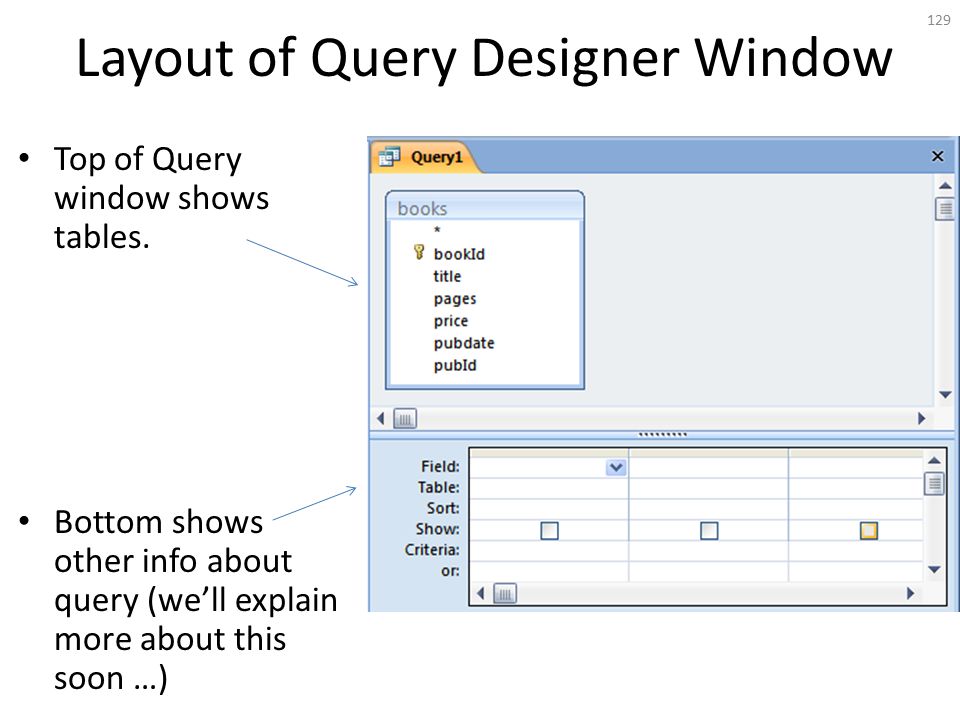Click the vertical scroll thumb in design grid
960x720 pixels.
tap(934, 484)
